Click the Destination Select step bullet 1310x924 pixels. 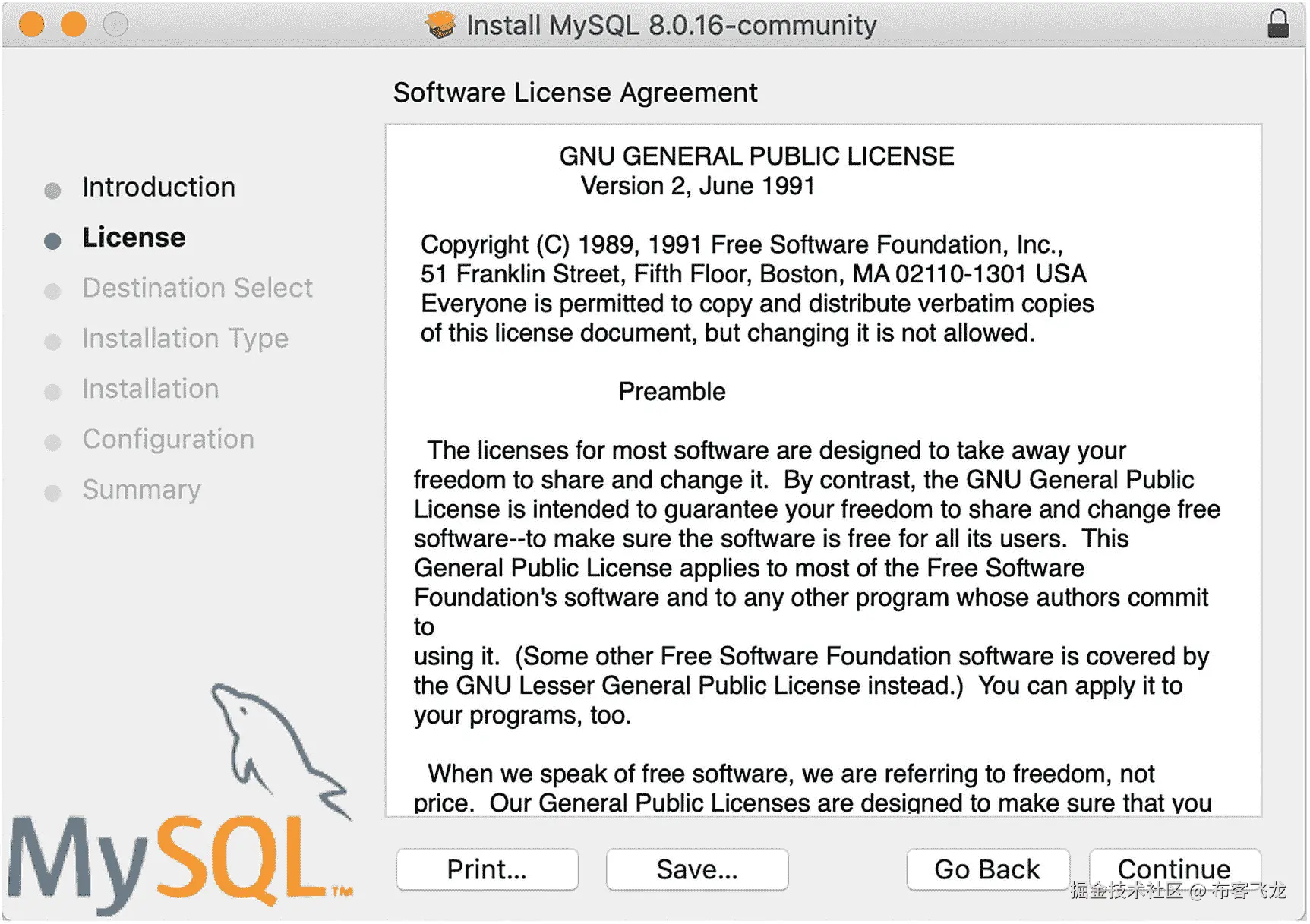coord(51,290)
